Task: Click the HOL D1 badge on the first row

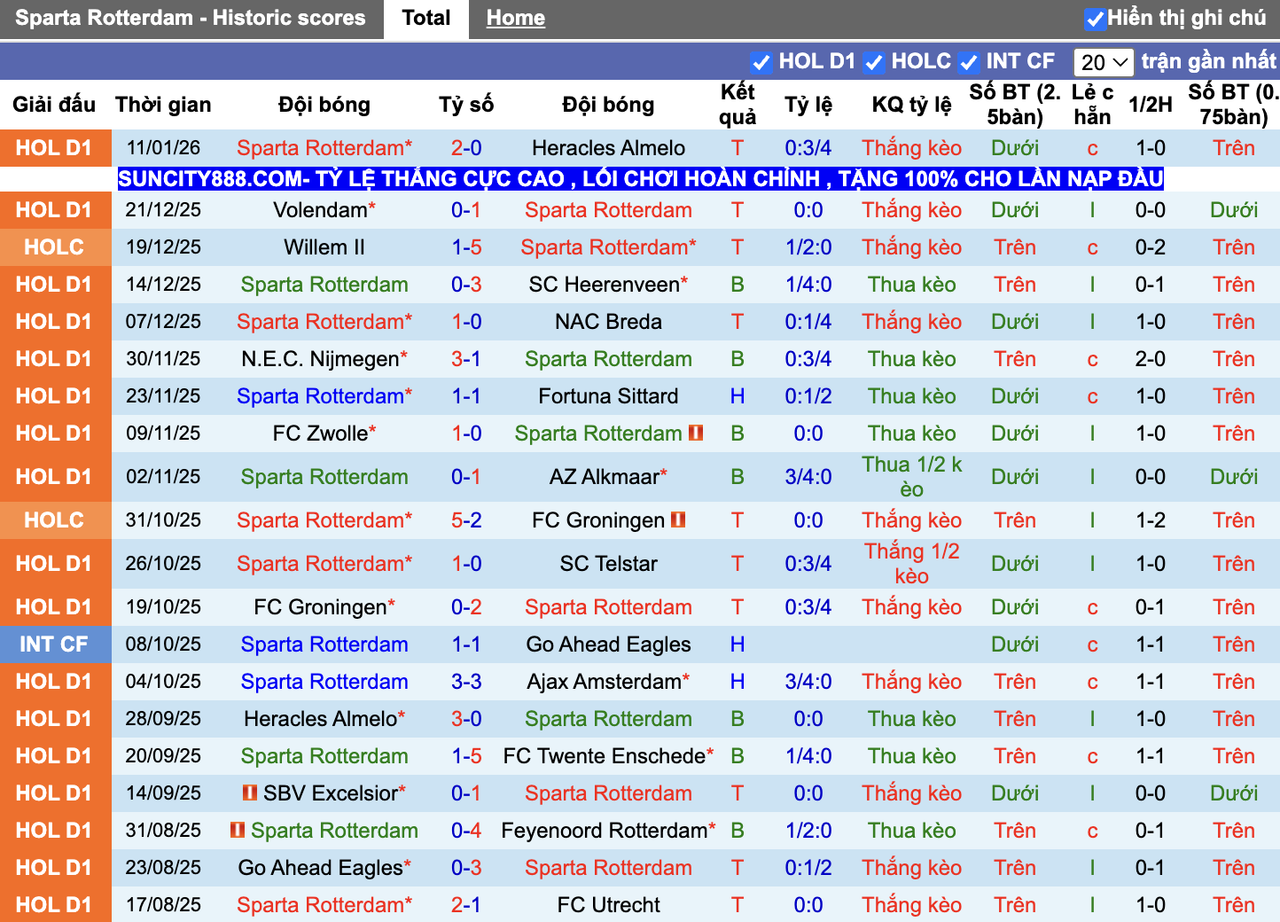Action: pyautogui.click(x=55, y=147)
